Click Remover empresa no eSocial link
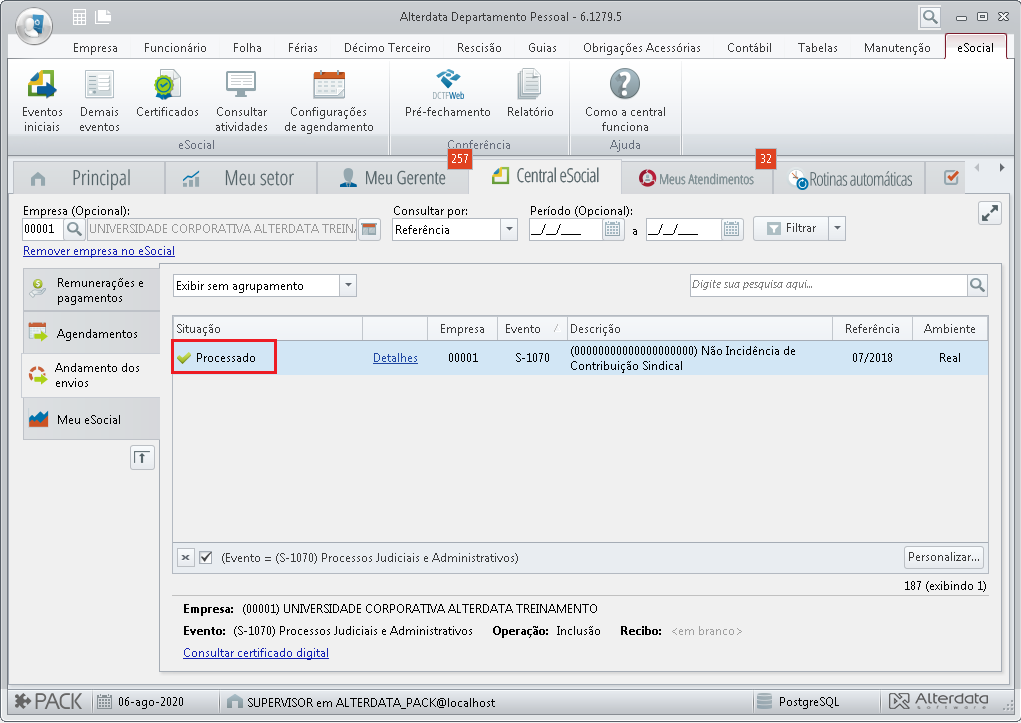 99,251
